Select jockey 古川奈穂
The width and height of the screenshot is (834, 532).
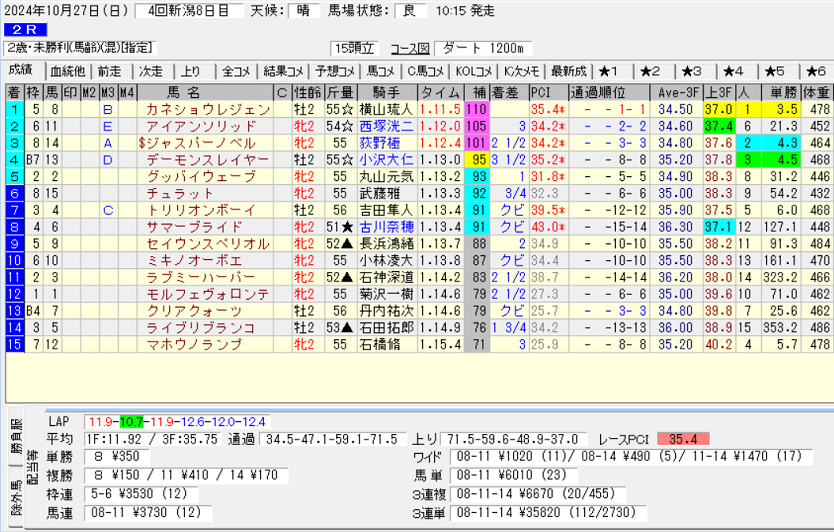(x=385, y=228)
